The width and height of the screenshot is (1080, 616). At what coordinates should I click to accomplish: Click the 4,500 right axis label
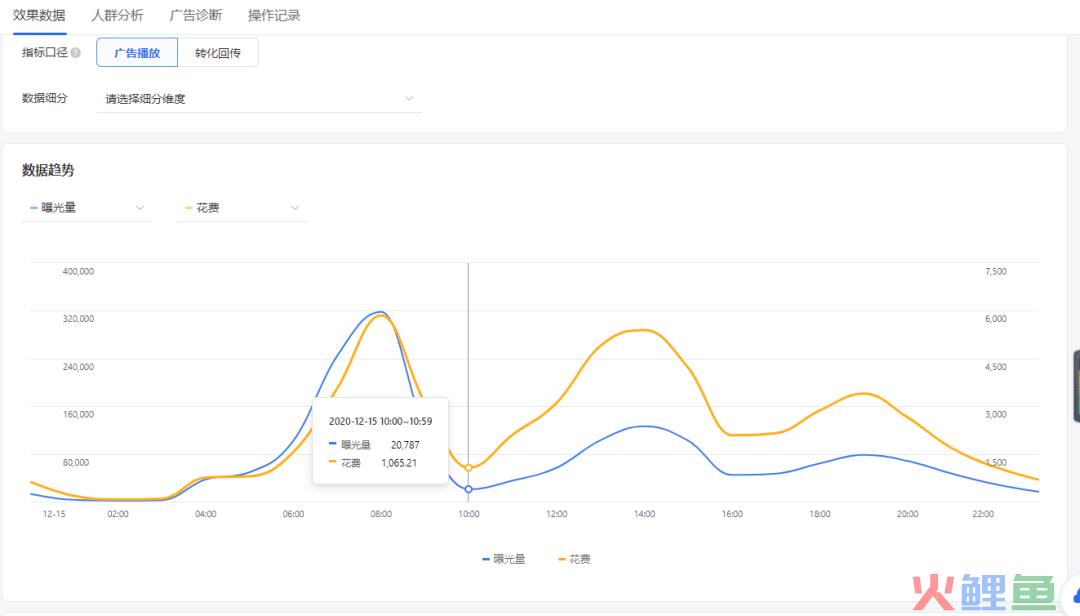[996, 367]
